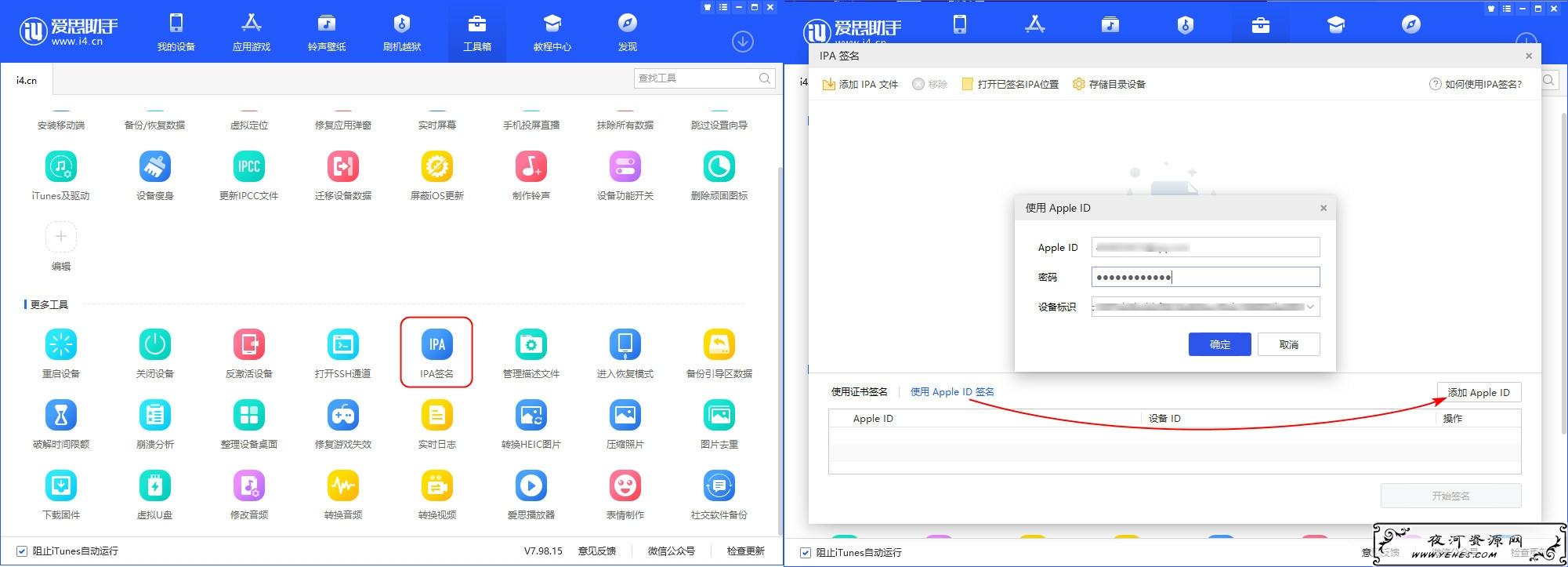The height and width of the screenshot is (567, 1568).
Task: Click 检查更新 in the left window
Action: (x=746, y=551)
